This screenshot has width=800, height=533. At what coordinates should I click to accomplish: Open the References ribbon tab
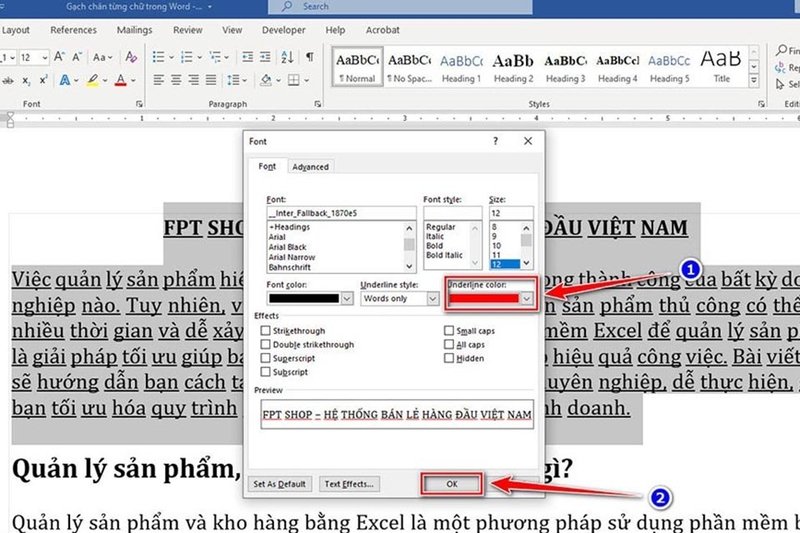(x=73, y=30)
